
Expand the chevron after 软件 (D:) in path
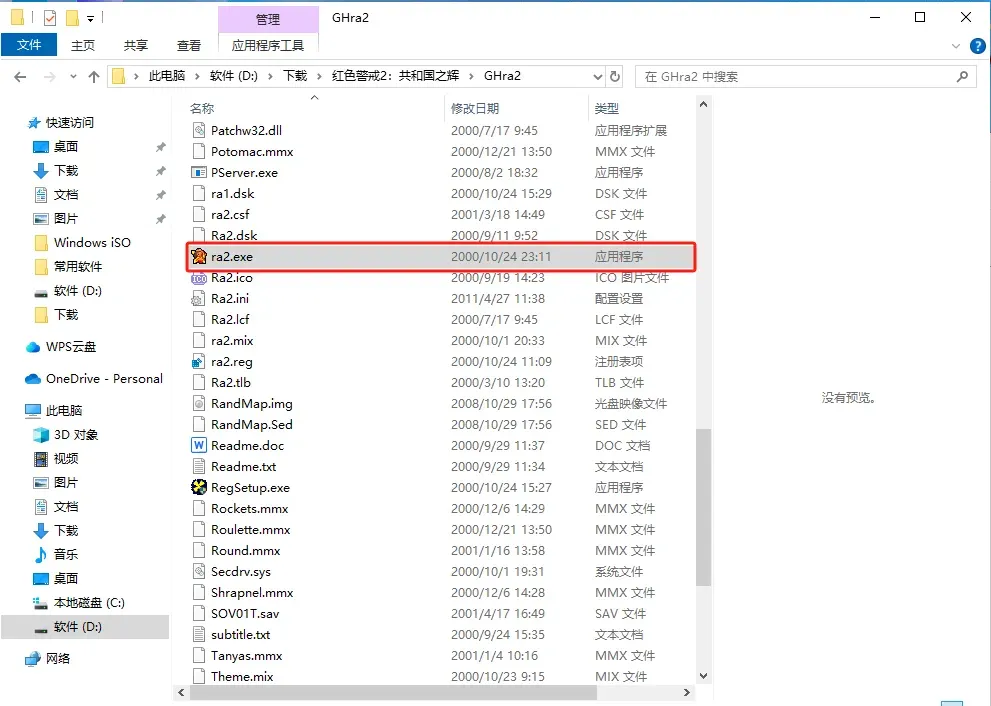[x=270, y=76]
